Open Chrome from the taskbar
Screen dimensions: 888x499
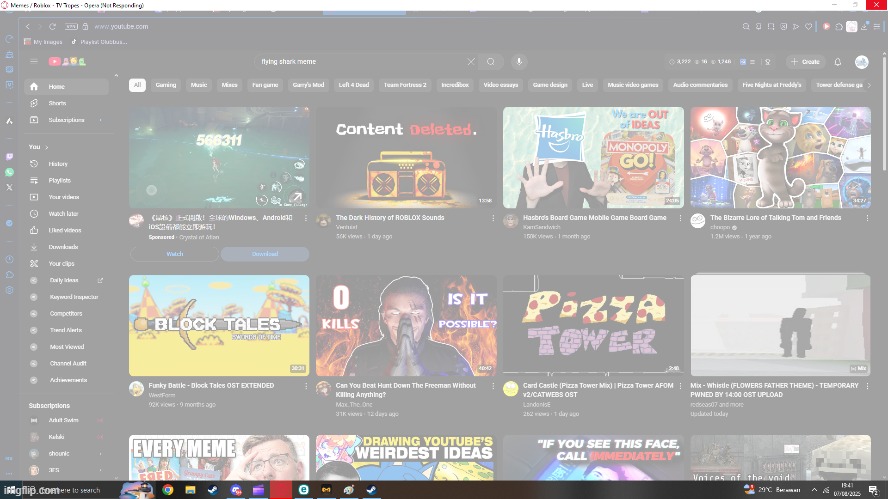[168, 490]
